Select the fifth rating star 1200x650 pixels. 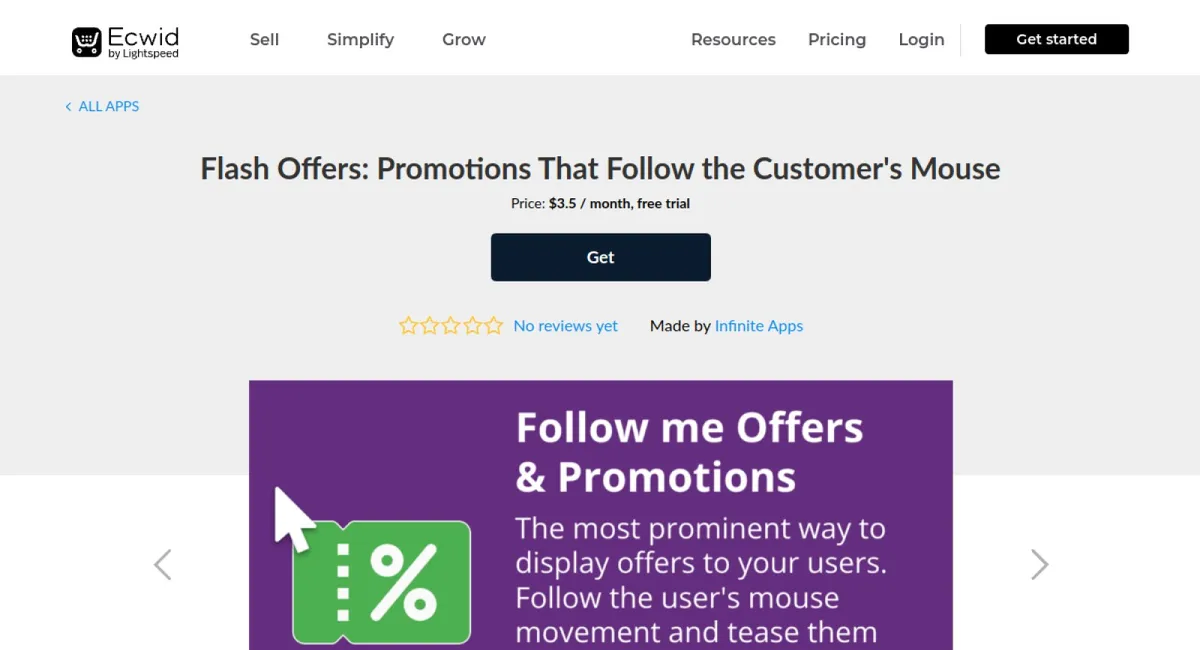coord(494,325)
